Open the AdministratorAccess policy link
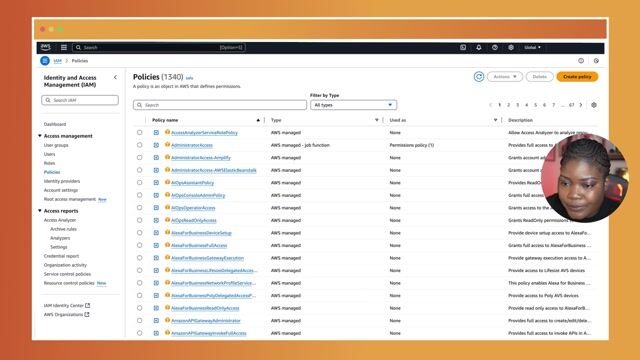The image size is (640, 360). (x=192, y=145)
